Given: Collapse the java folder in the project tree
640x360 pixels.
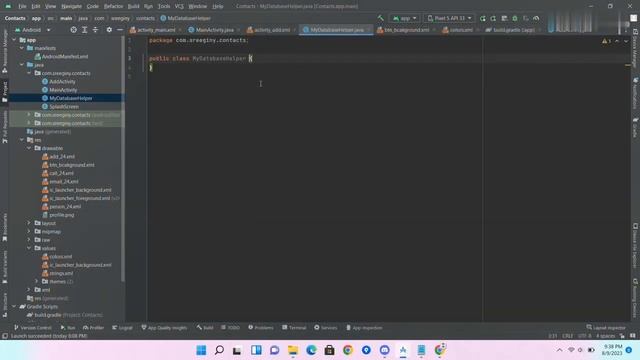Looking at the screenshot, I should 22,65.
